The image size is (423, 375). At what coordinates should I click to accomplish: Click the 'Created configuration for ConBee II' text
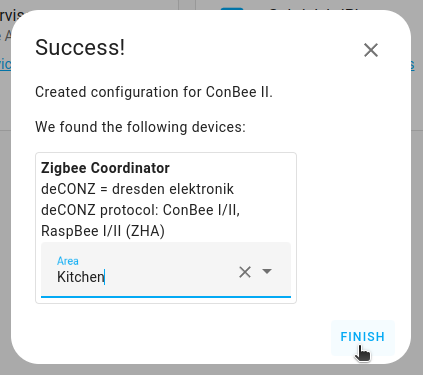pos(154,92)
